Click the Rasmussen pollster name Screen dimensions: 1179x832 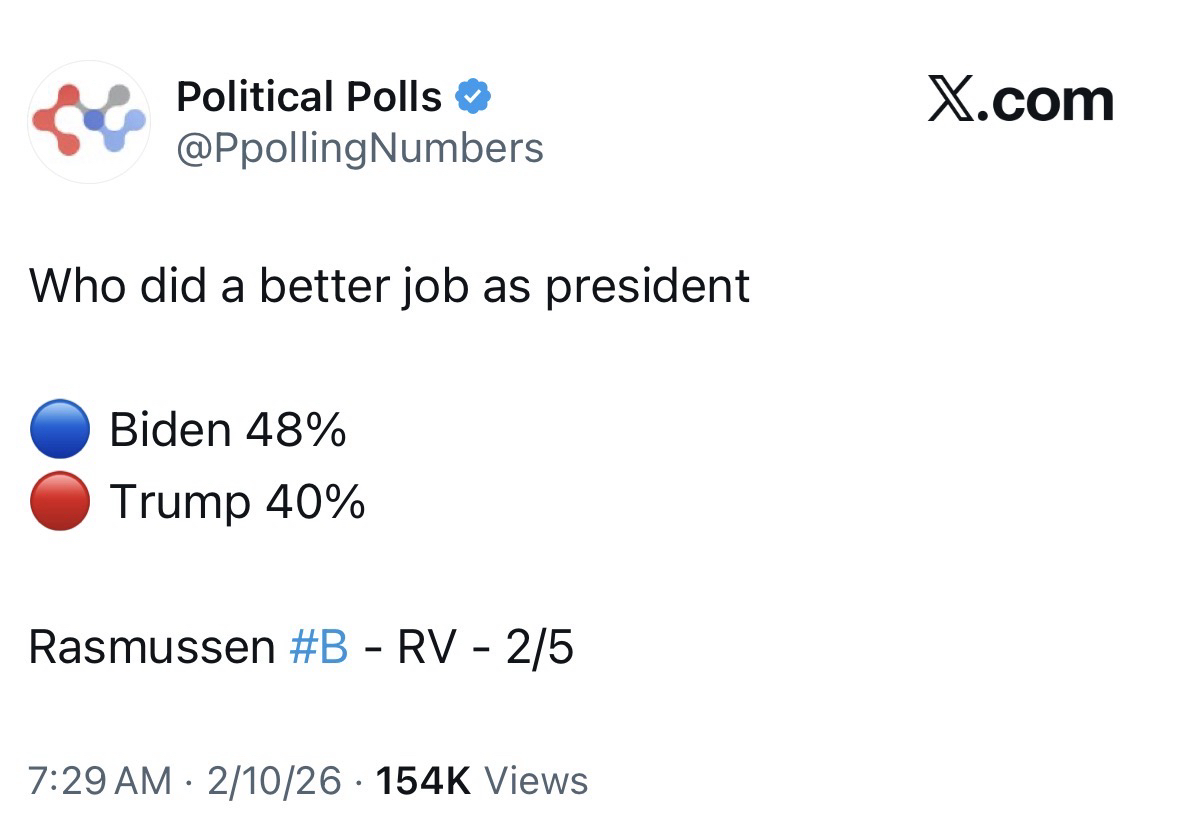[151, 648]
